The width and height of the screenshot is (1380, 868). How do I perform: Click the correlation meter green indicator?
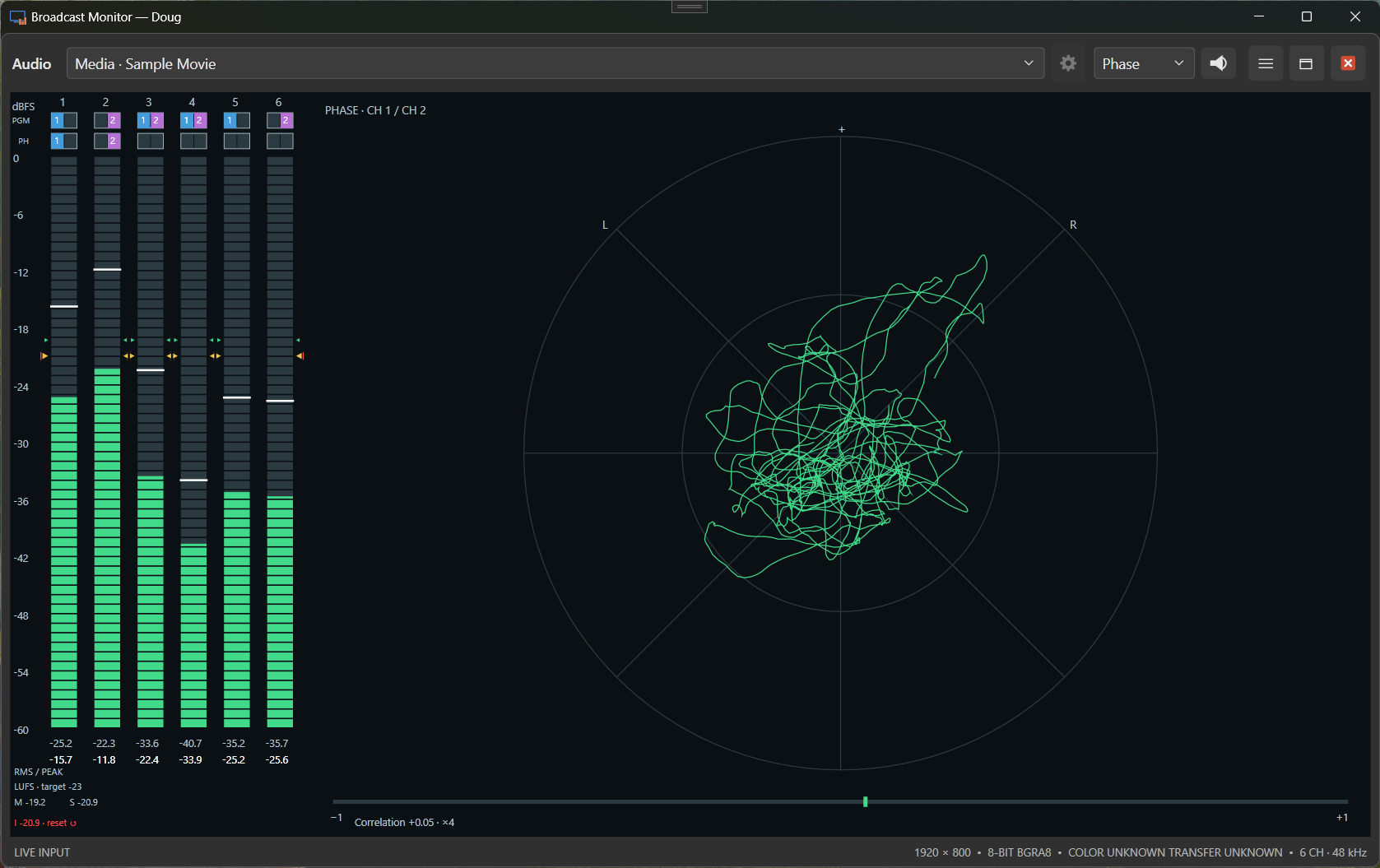[x=865, y=801]
